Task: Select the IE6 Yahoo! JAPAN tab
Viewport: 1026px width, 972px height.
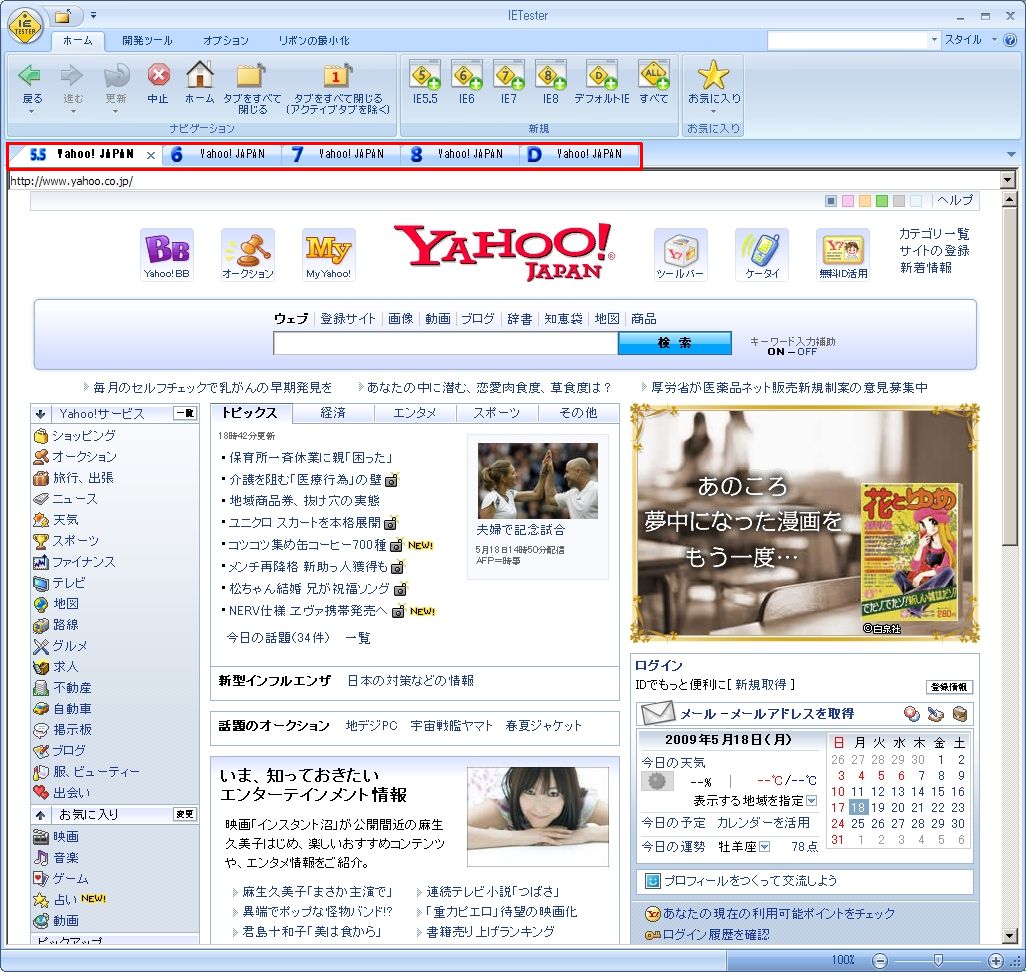Action: tap(220, 154)
